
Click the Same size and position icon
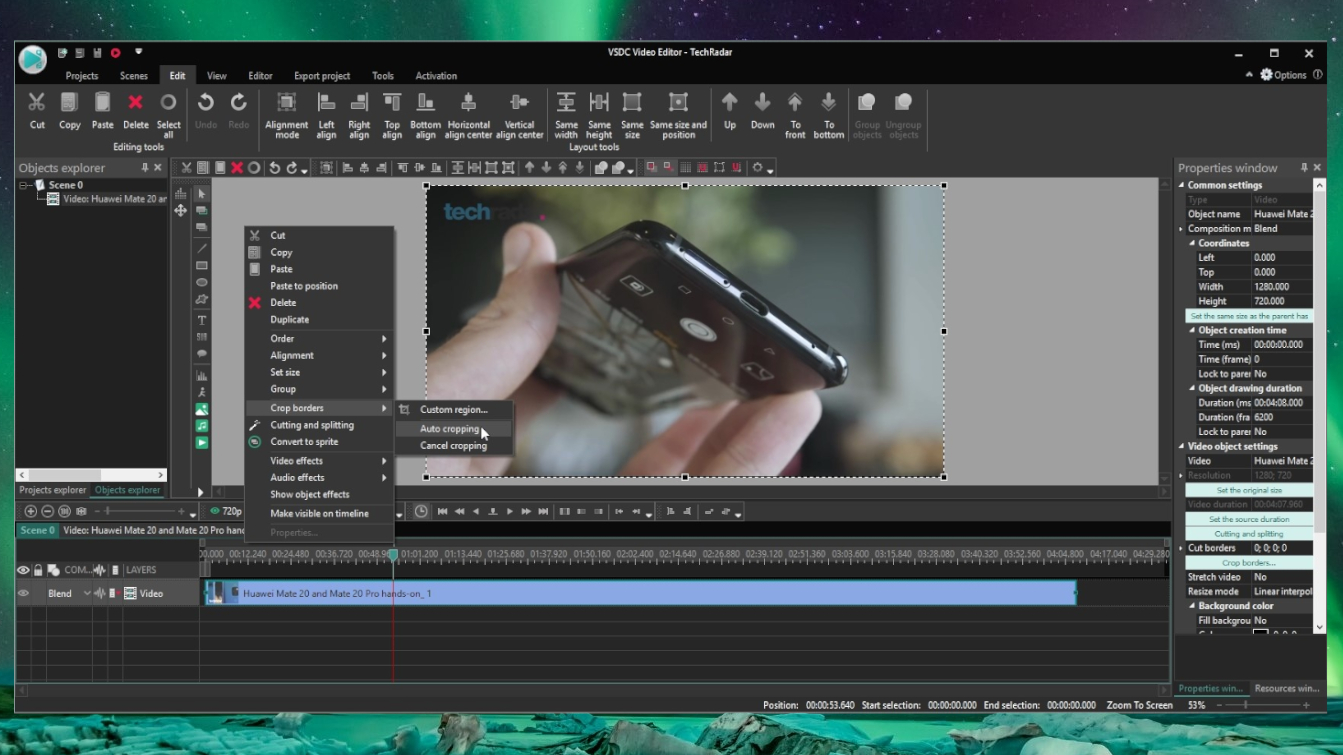pos(678,103)
